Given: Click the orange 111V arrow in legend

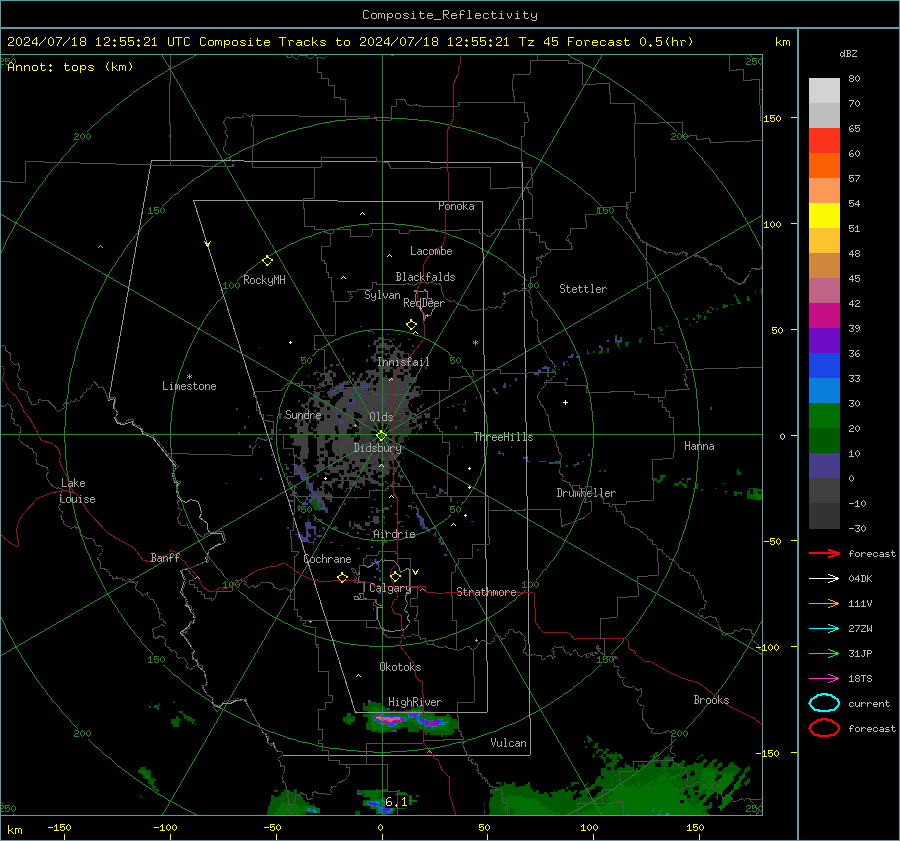Looking at the screenshot, I should [x=824, y=603].
